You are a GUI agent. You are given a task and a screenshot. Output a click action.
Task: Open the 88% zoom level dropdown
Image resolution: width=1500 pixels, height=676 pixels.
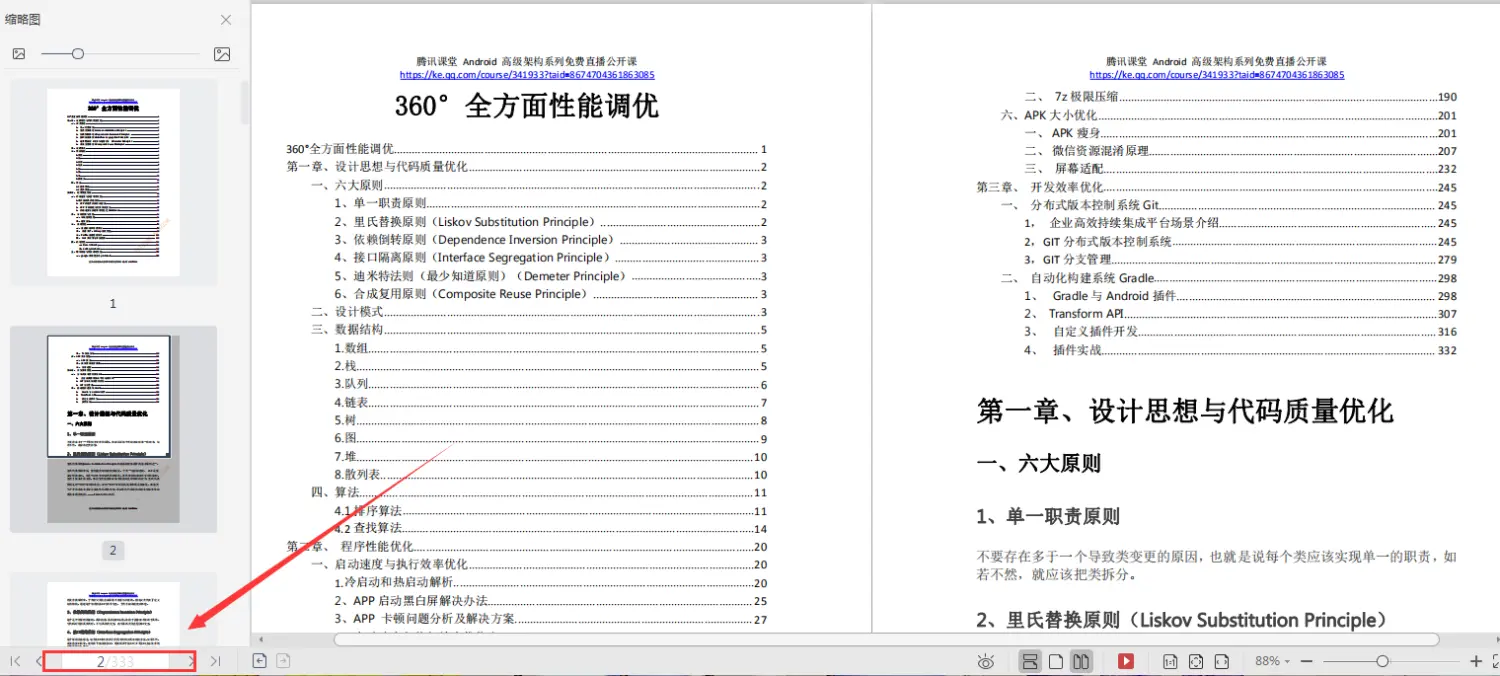(x=1272, y=661)
